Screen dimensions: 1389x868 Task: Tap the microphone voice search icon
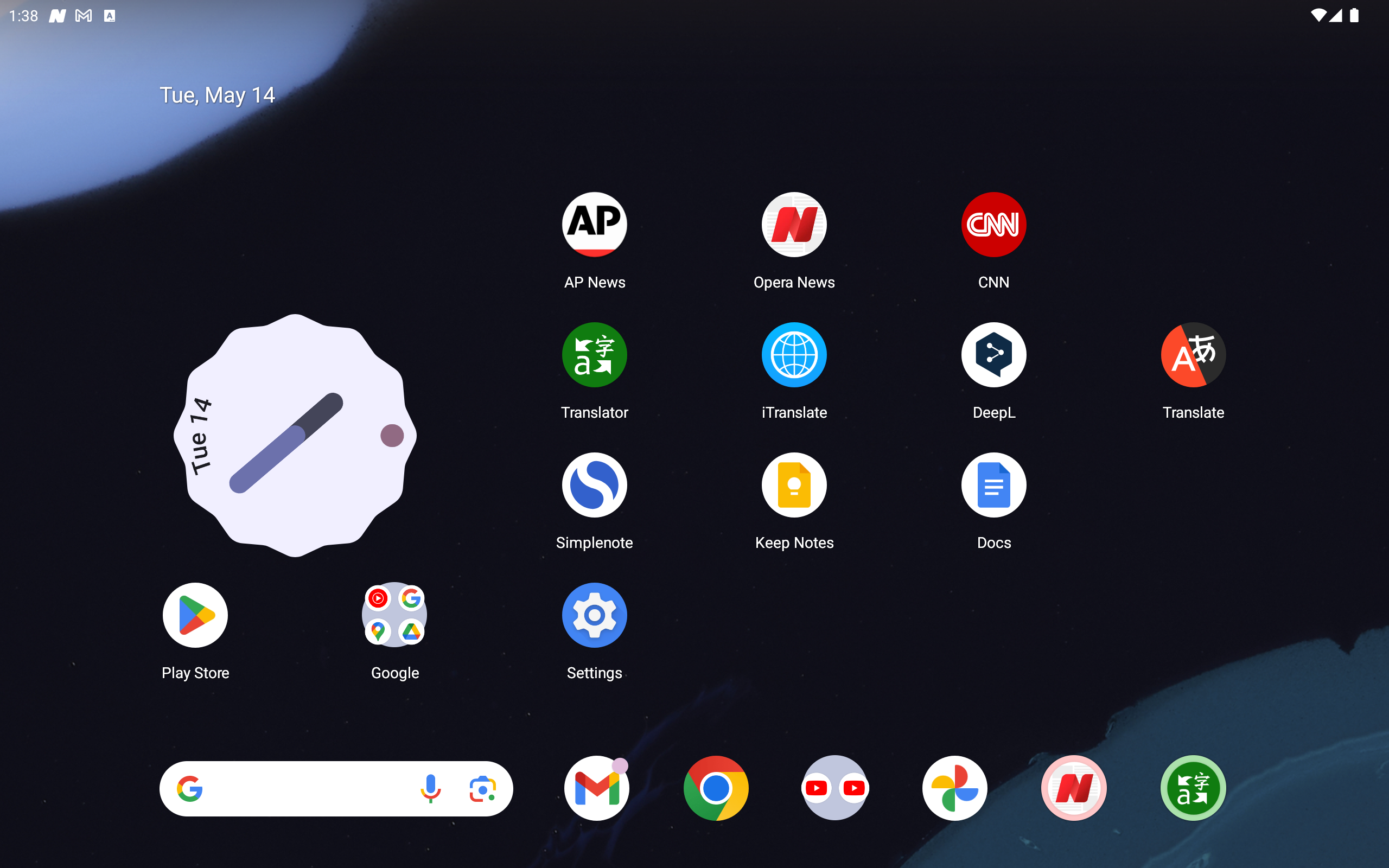point(430,789)
